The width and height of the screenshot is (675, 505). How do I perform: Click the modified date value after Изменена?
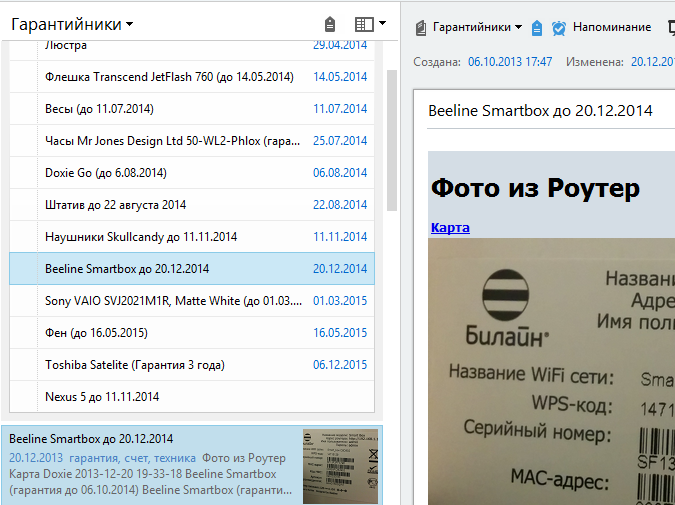[653, 62]
